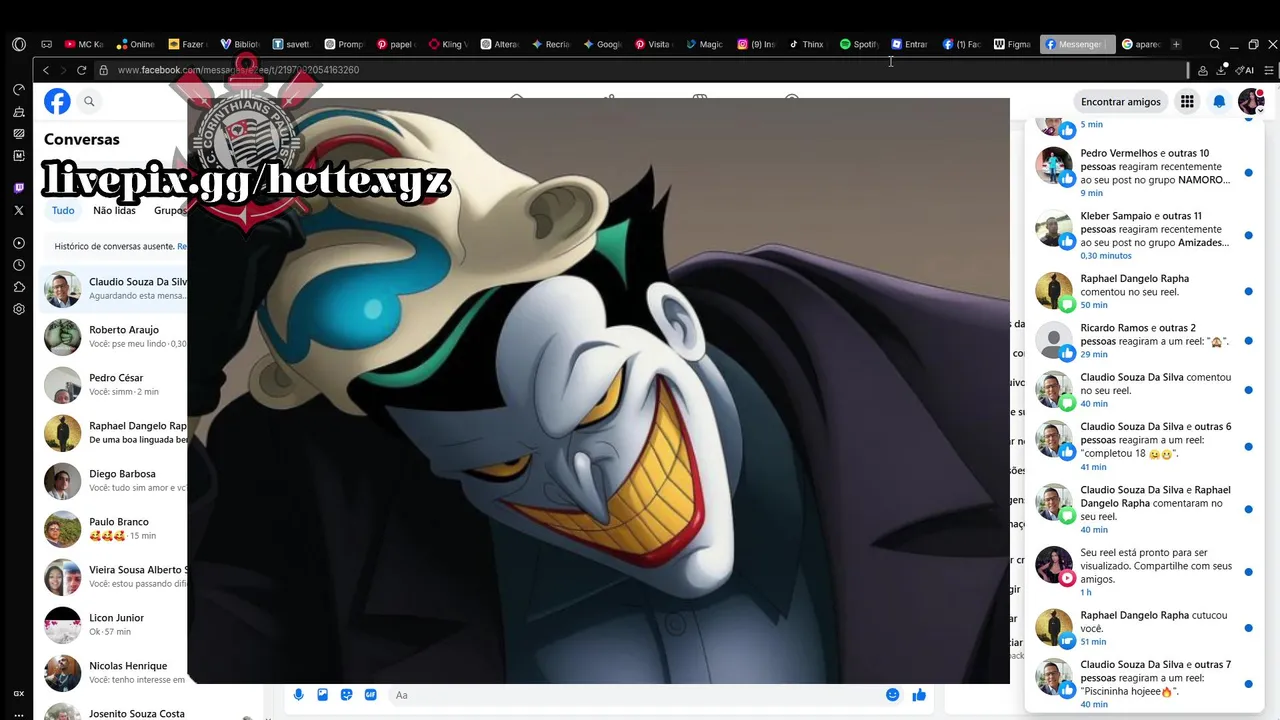Open conversation with Vieira Sousa Alberto
1280x720 pixels.
click(114, 577)
